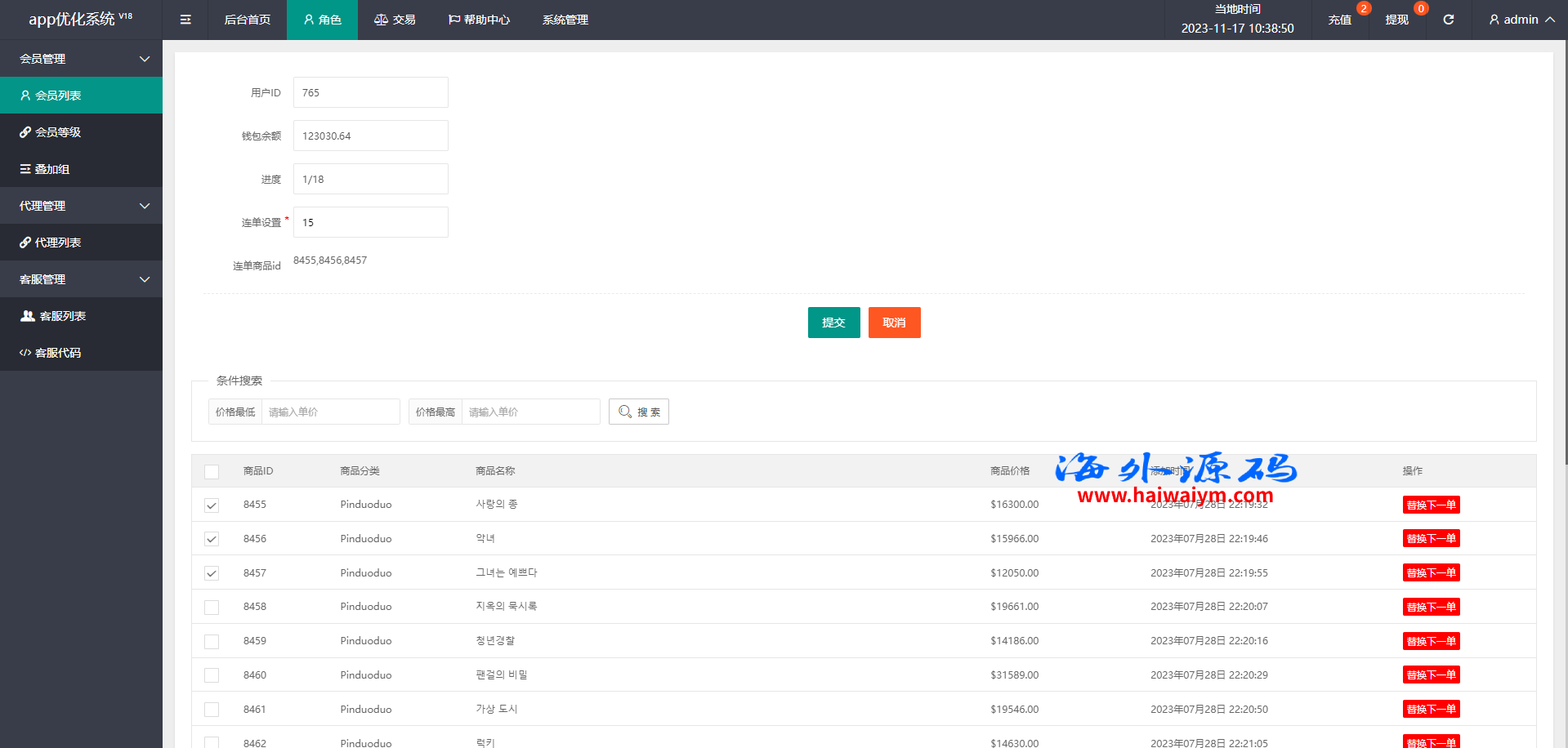Click the 价格最低 price input field
The height and width of the screenshot is (748, 1568).
[x=330, y=412]
